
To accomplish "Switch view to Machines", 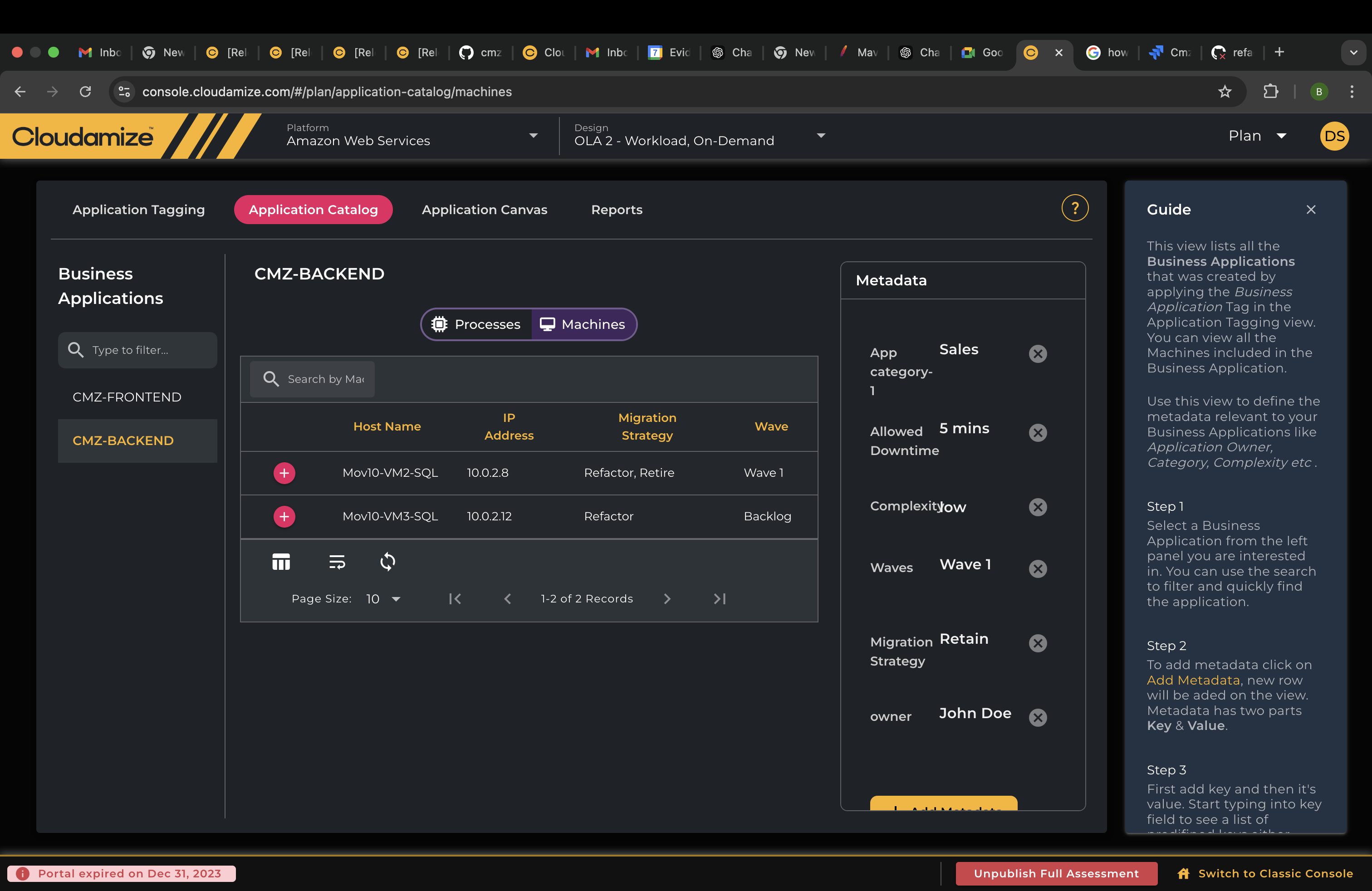I will 583,324.
